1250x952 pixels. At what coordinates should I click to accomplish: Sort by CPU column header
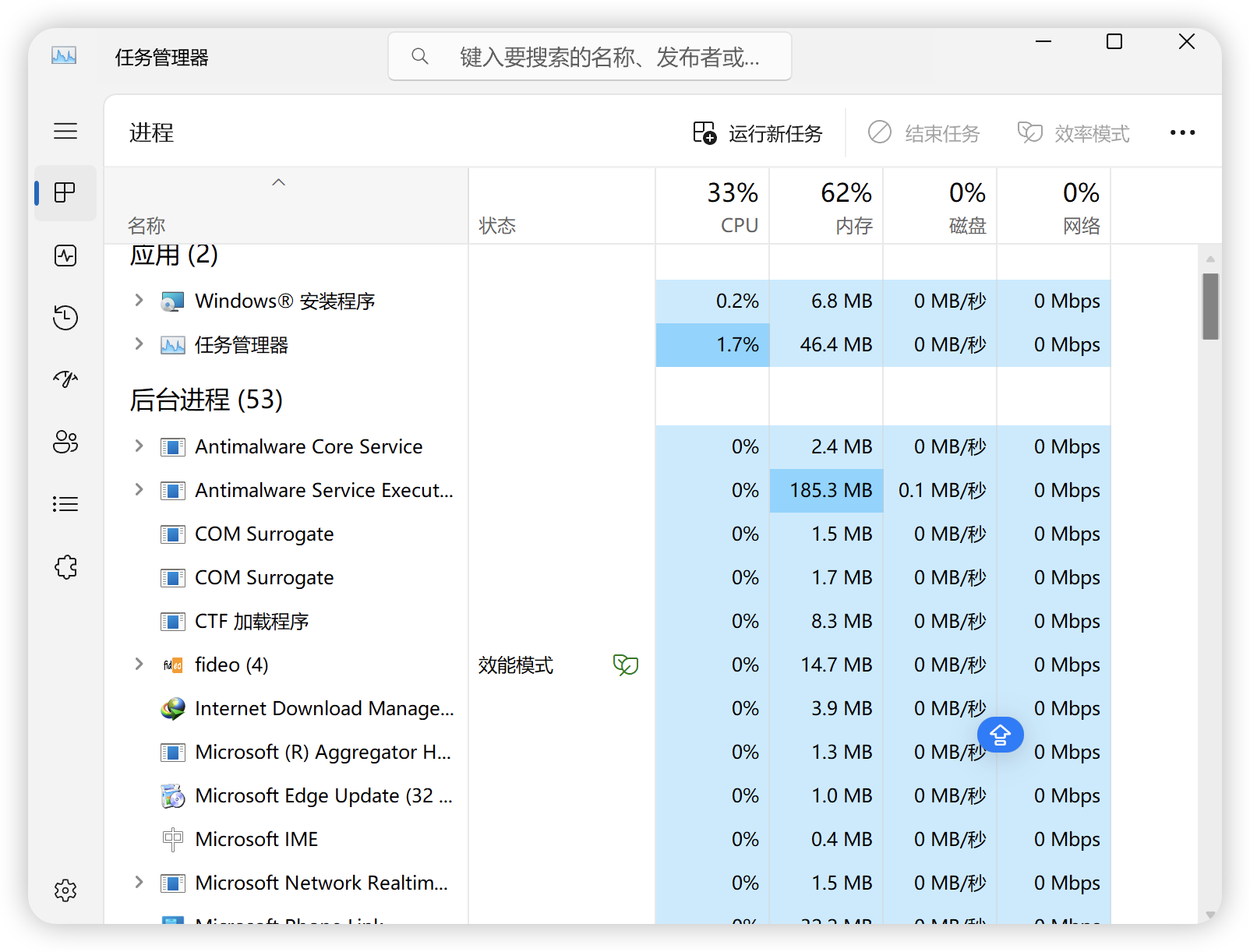click(x=712, y=206)
